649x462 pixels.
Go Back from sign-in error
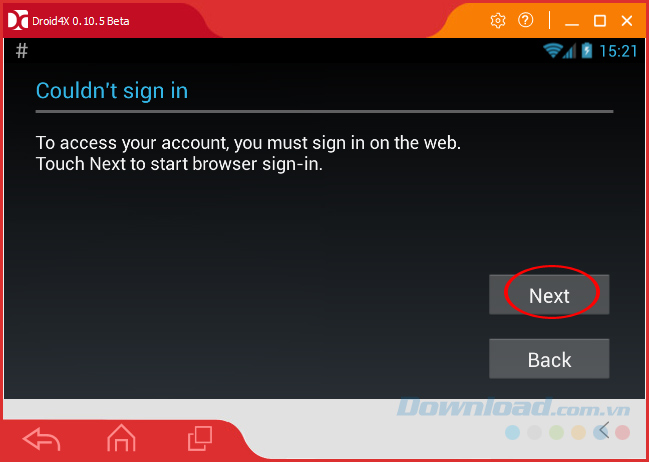[549, 359]
